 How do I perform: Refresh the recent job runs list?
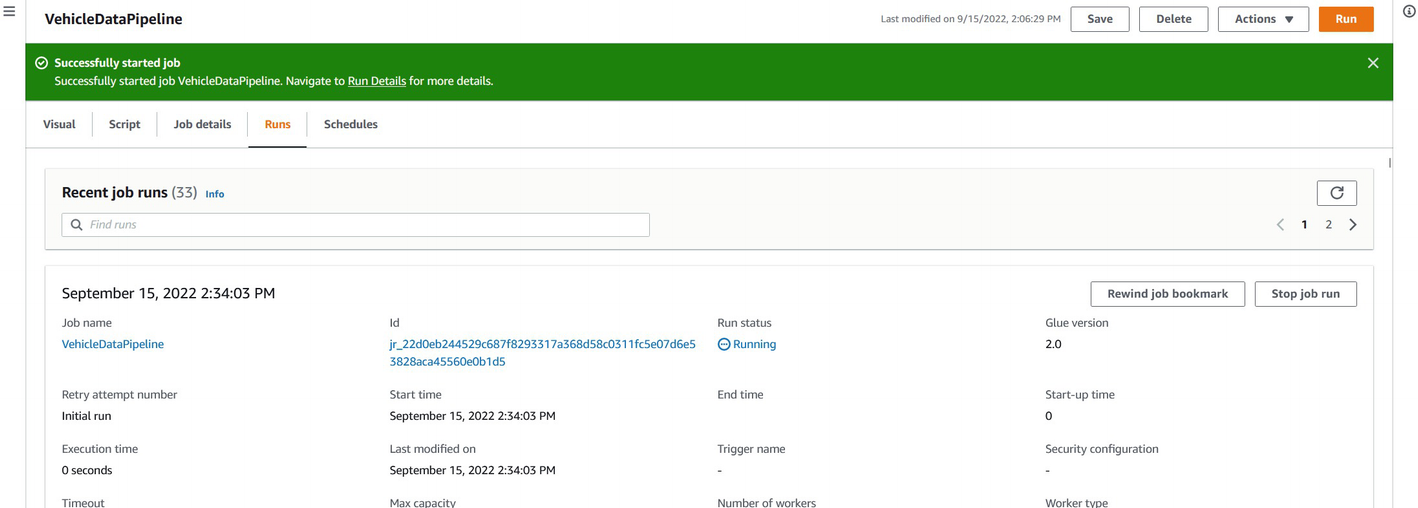[1336, 193]
